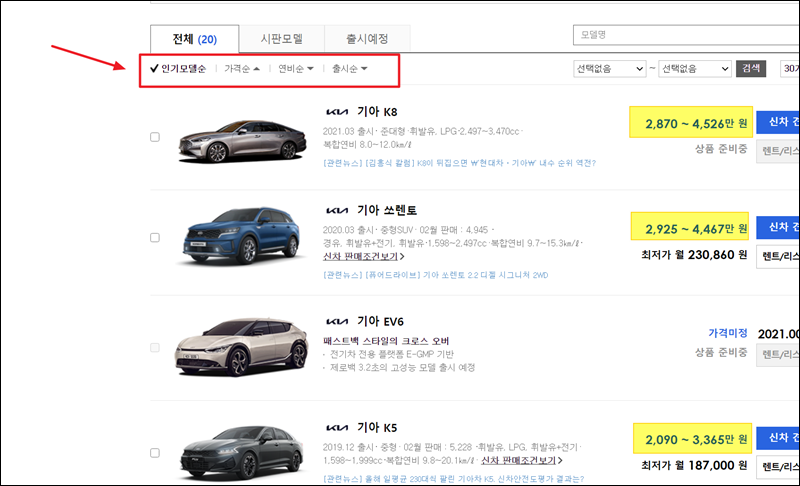The height and width of the screenshot is (486, 800).
Task: Open K8 related news link
Action: coord(459,163)
